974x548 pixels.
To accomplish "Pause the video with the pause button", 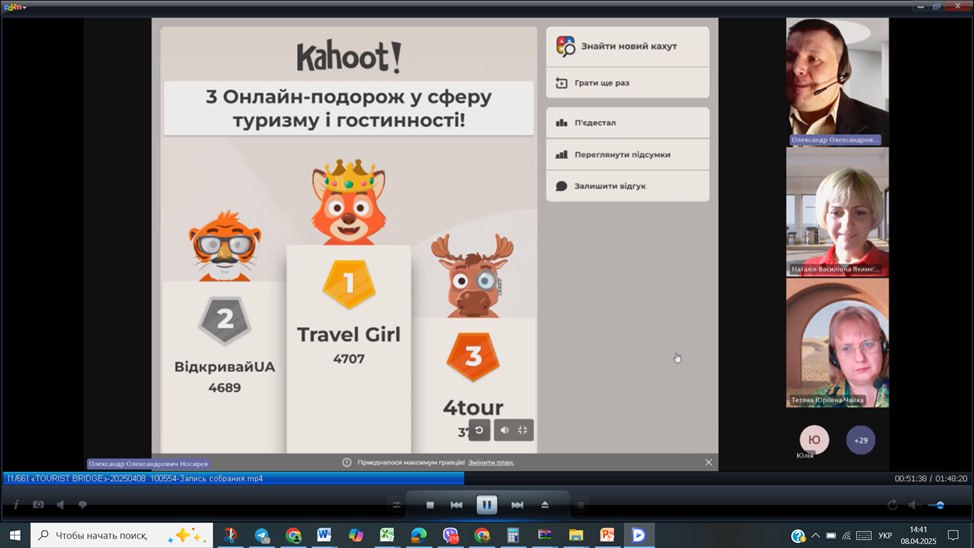I will tap(486, 505).
